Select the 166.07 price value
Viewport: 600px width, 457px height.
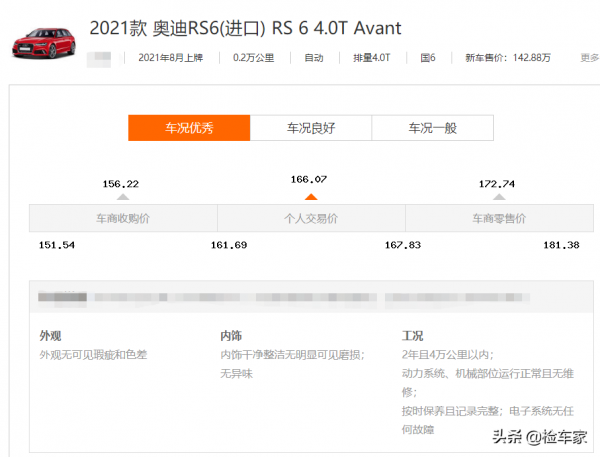pyautogui.click(x=309, y=180)
